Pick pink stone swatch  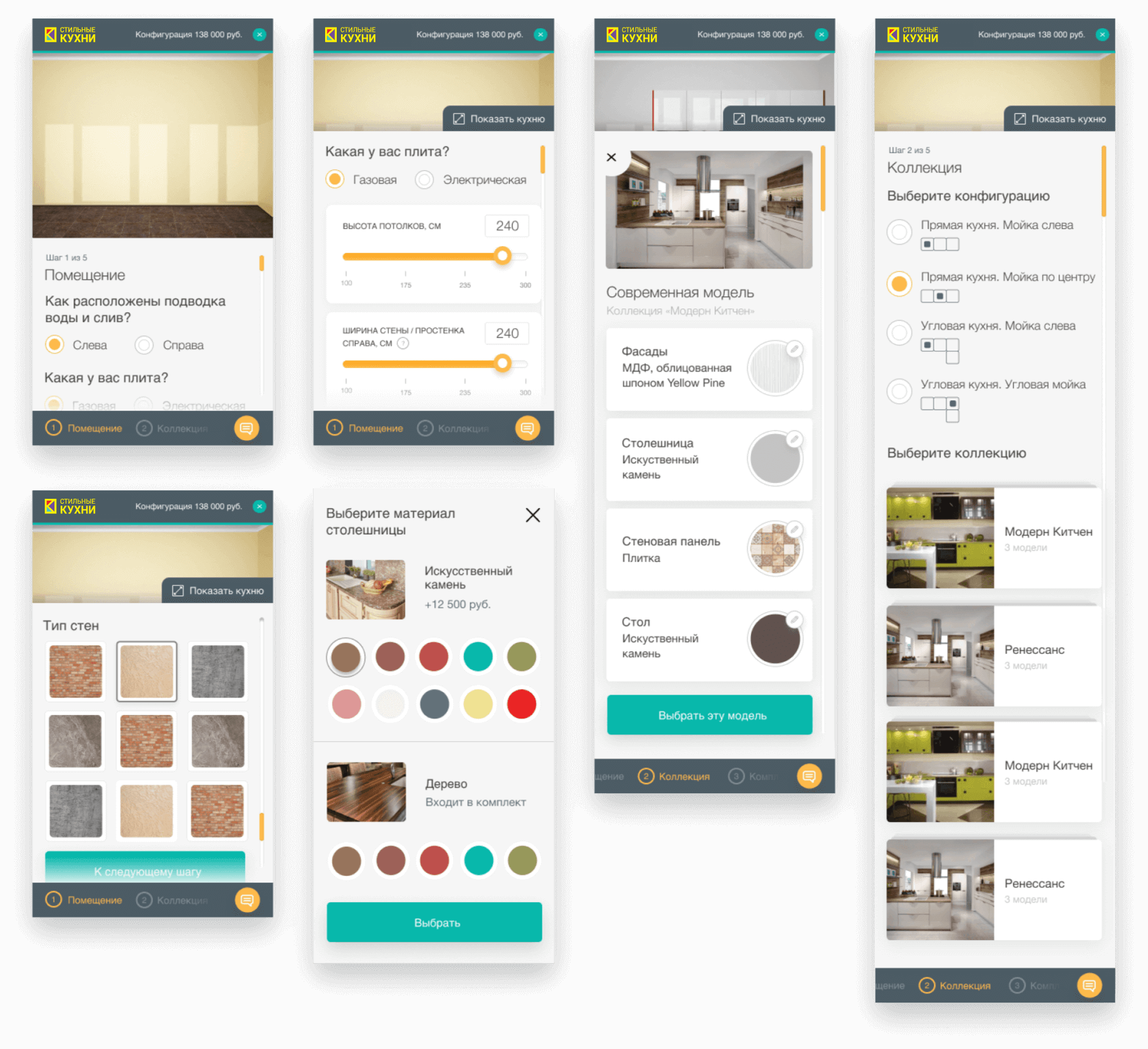[x=347, y=704]
